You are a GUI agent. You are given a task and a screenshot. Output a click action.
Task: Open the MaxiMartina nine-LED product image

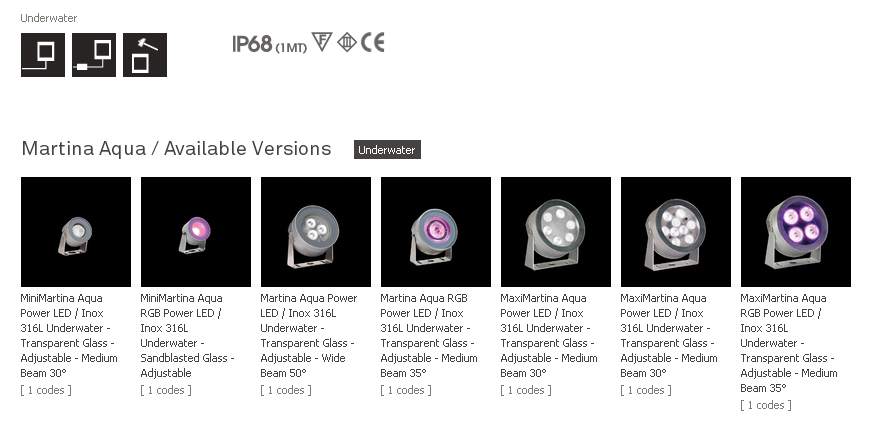(676, 232)
